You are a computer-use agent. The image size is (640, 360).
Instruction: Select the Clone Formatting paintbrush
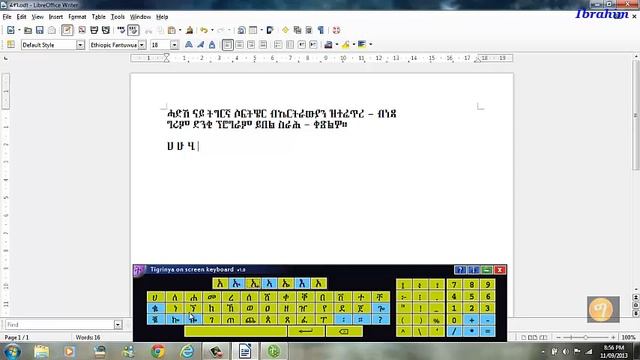click(189, 30)
